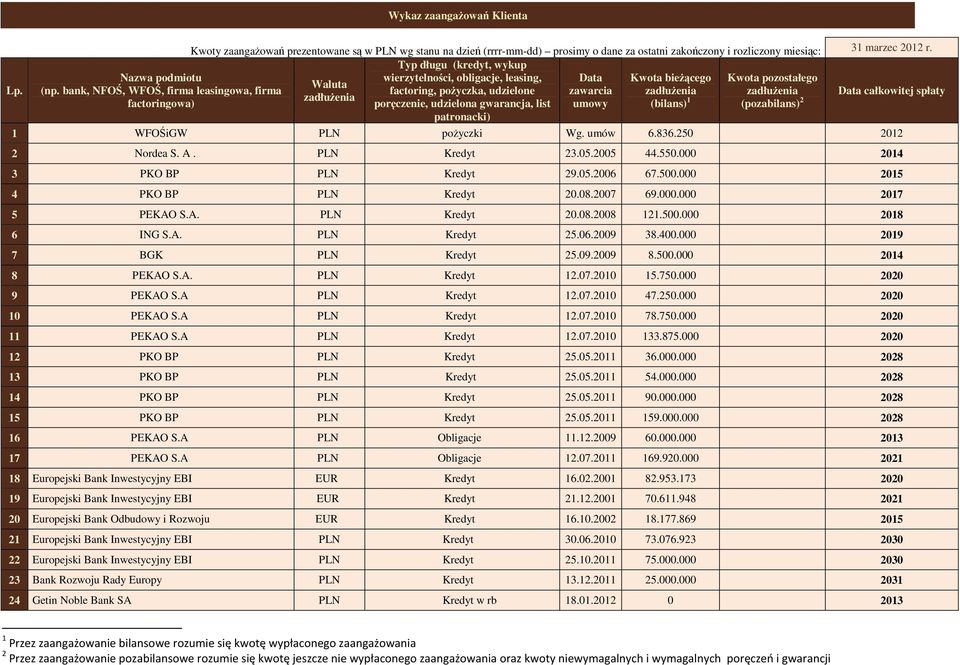960x665 pixels.
Task: Click the 'Waluta zadłużenia' column header
Action: pyautogui.click(x=329, y=91)
